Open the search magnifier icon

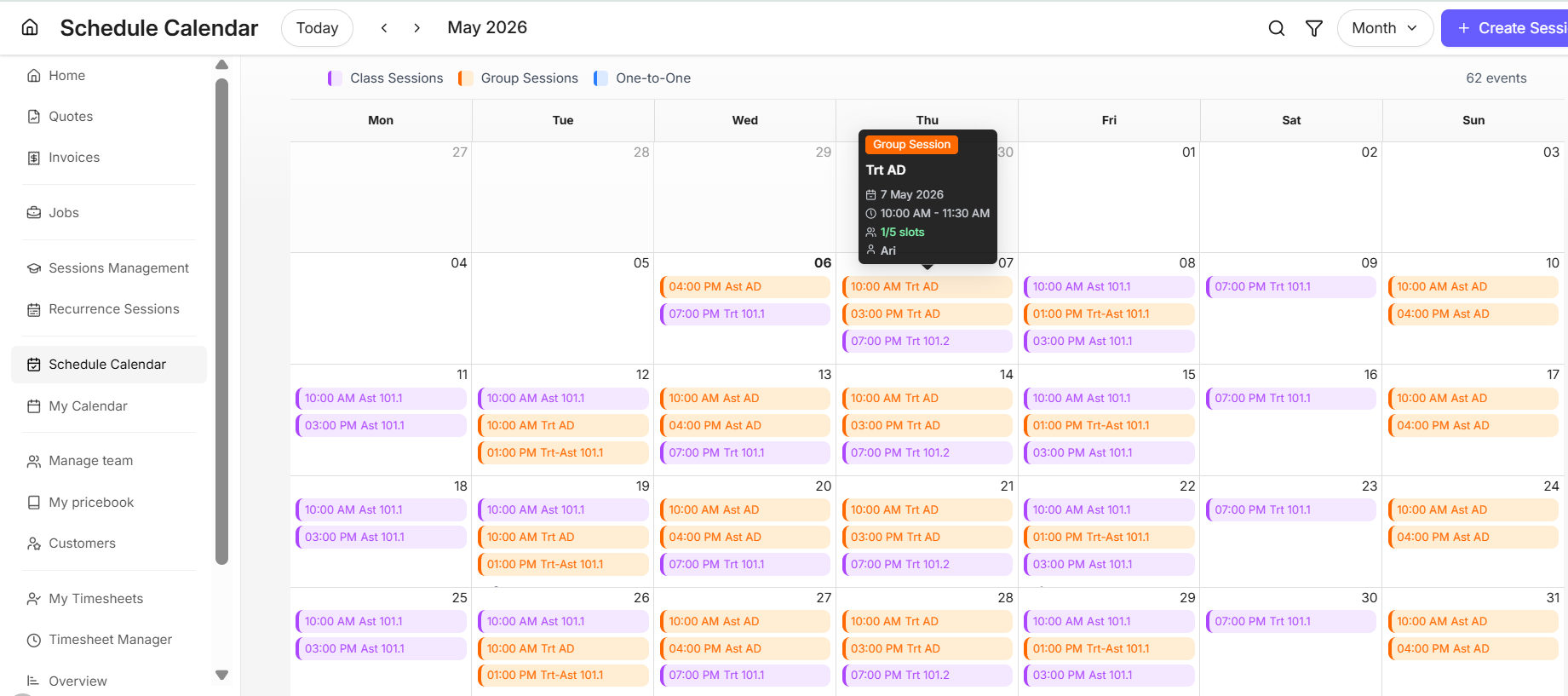tap(1276, 28)
